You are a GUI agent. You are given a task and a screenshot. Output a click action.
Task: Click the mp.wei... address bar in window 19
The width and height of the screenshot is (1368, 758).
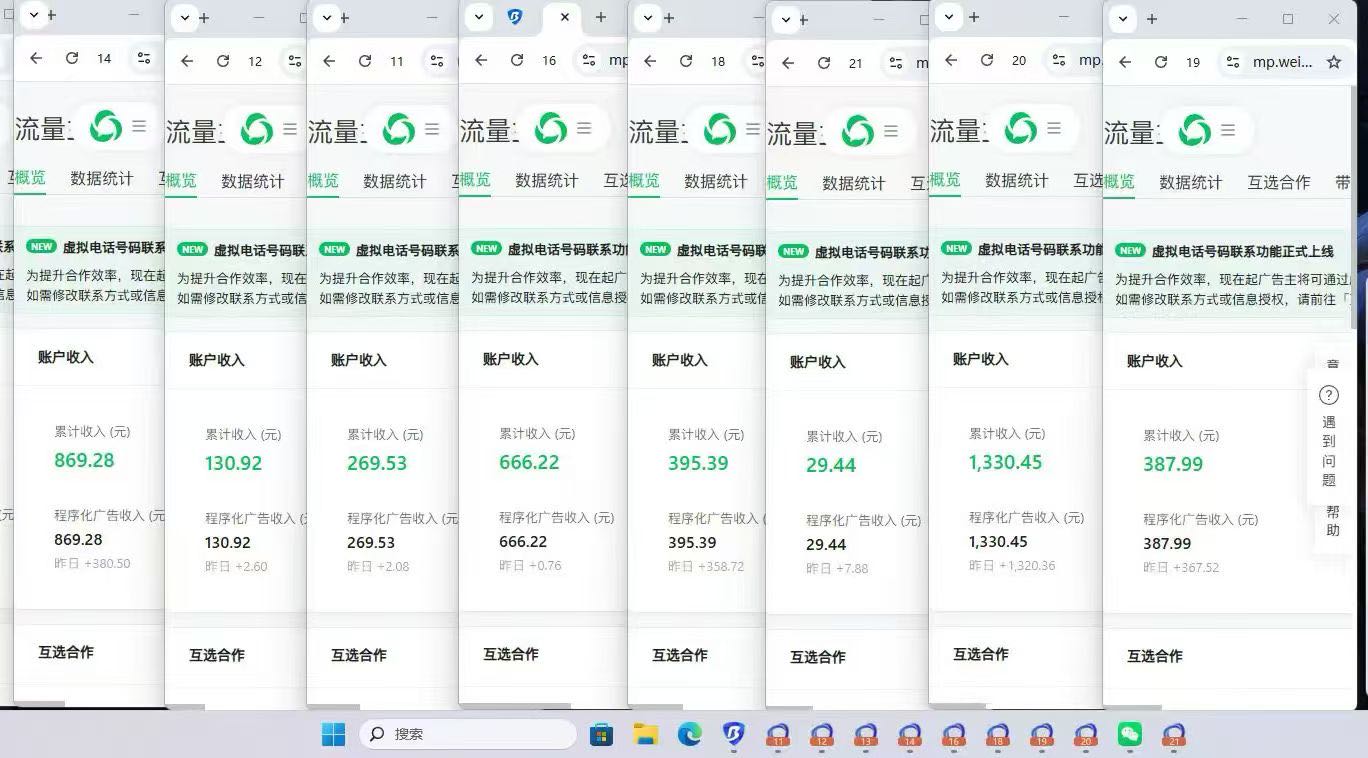[x=1282, y=62]
